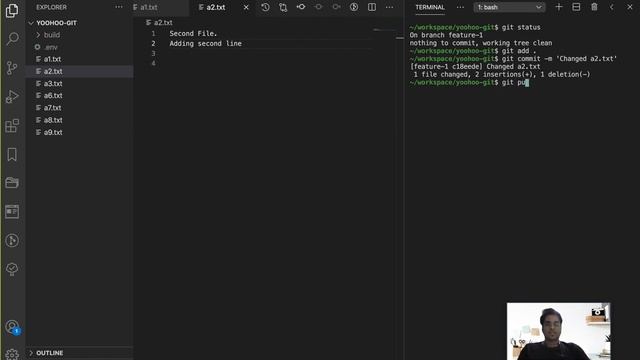Kill terminal with trash icon
Image resolution: width=640 pixels, height=360 pixels.
(594, 7)
